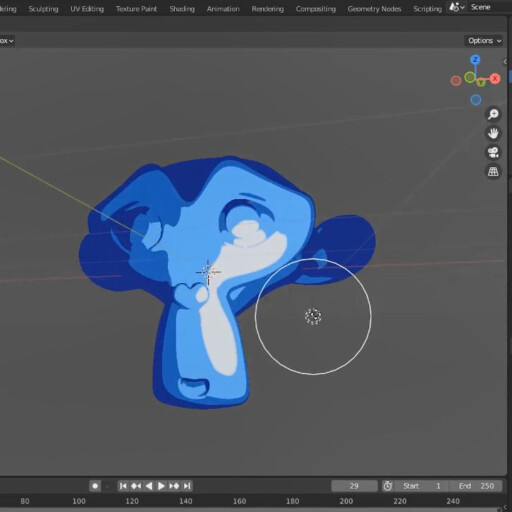Click frame 100 on the timeline ruler
This screenshot has height=512, width=512.
(79, 501)
